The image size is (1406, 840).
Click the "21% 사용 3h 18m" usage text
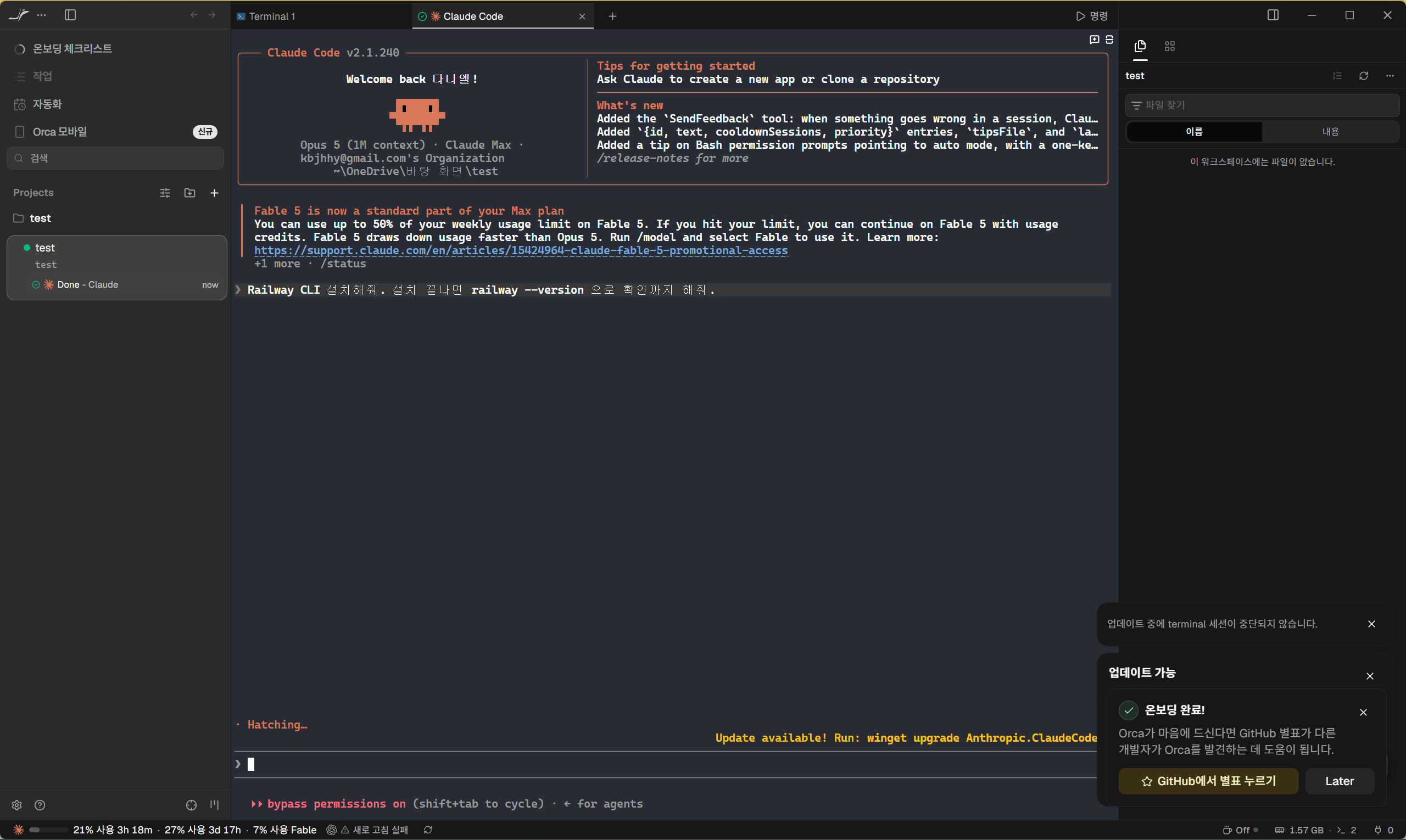(x=113, y=830)
